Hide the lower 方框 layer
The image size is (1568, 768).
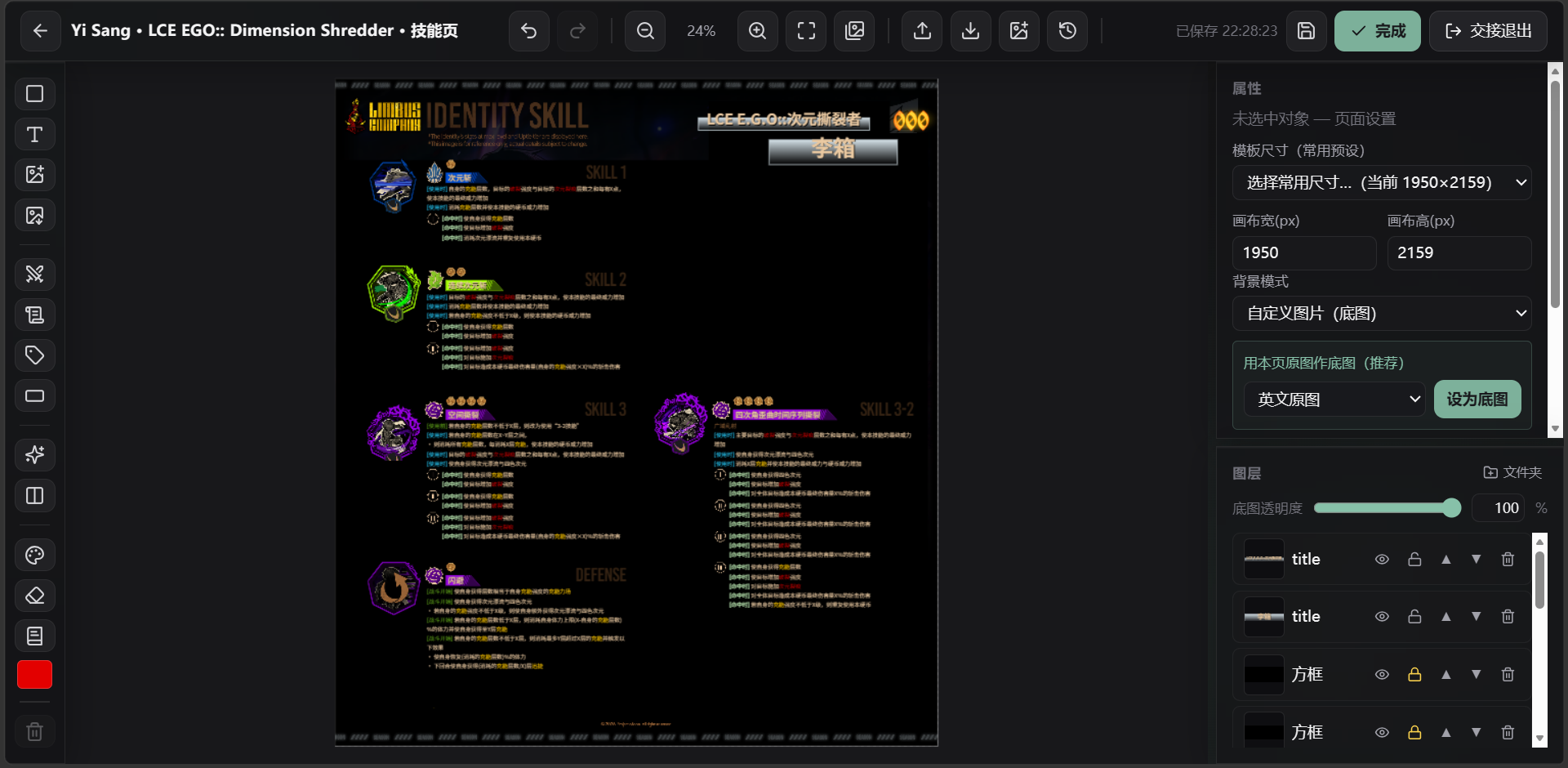1382,733
